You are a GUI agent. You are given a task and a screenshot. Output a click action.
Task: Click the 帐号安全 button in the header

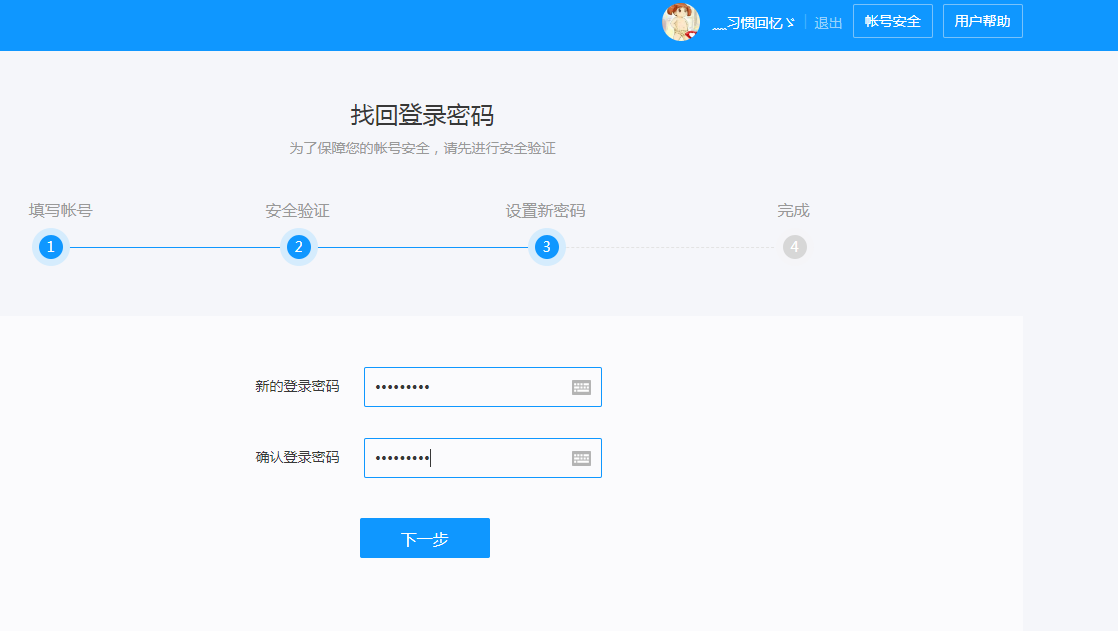tap(892, 20)
